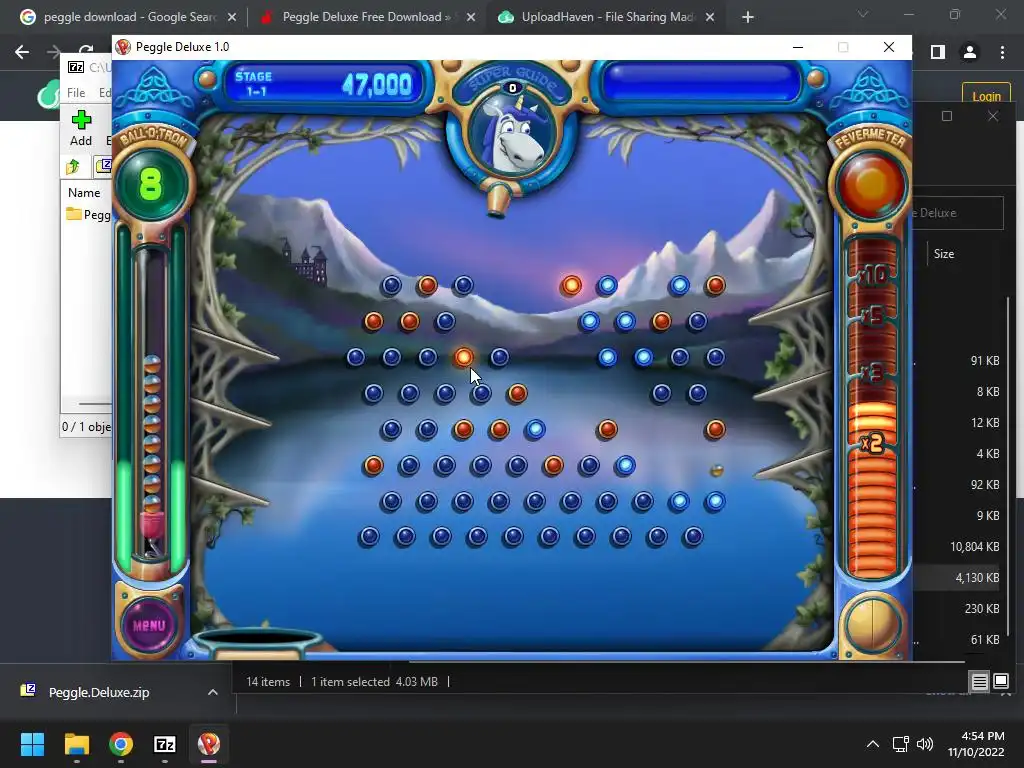Screen dimensions: 1024x768
Task: Click Peggle icon in taskbar
Action: coord(209,744)
